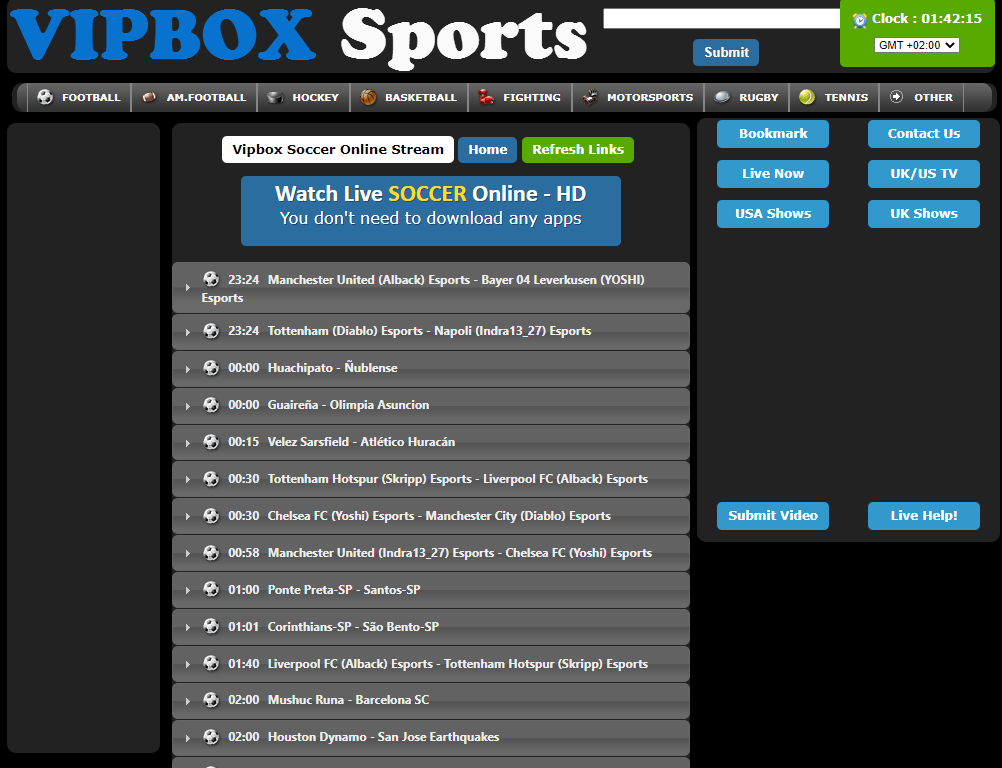Open the MOTORSPORTS menu item
1002x768 pixels.
coord(638,97)
